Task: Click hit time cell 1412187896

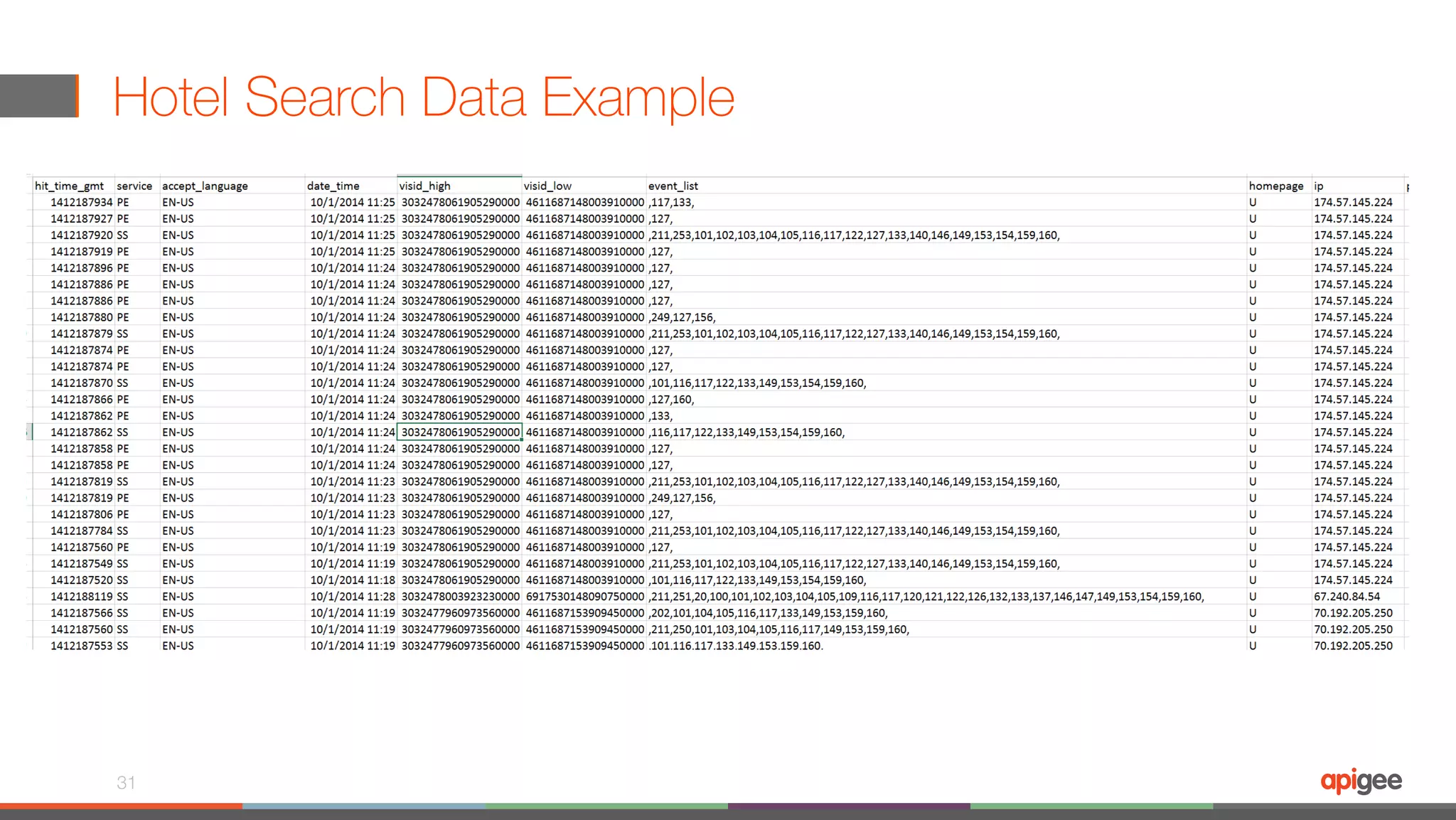Action: (73, 267)
